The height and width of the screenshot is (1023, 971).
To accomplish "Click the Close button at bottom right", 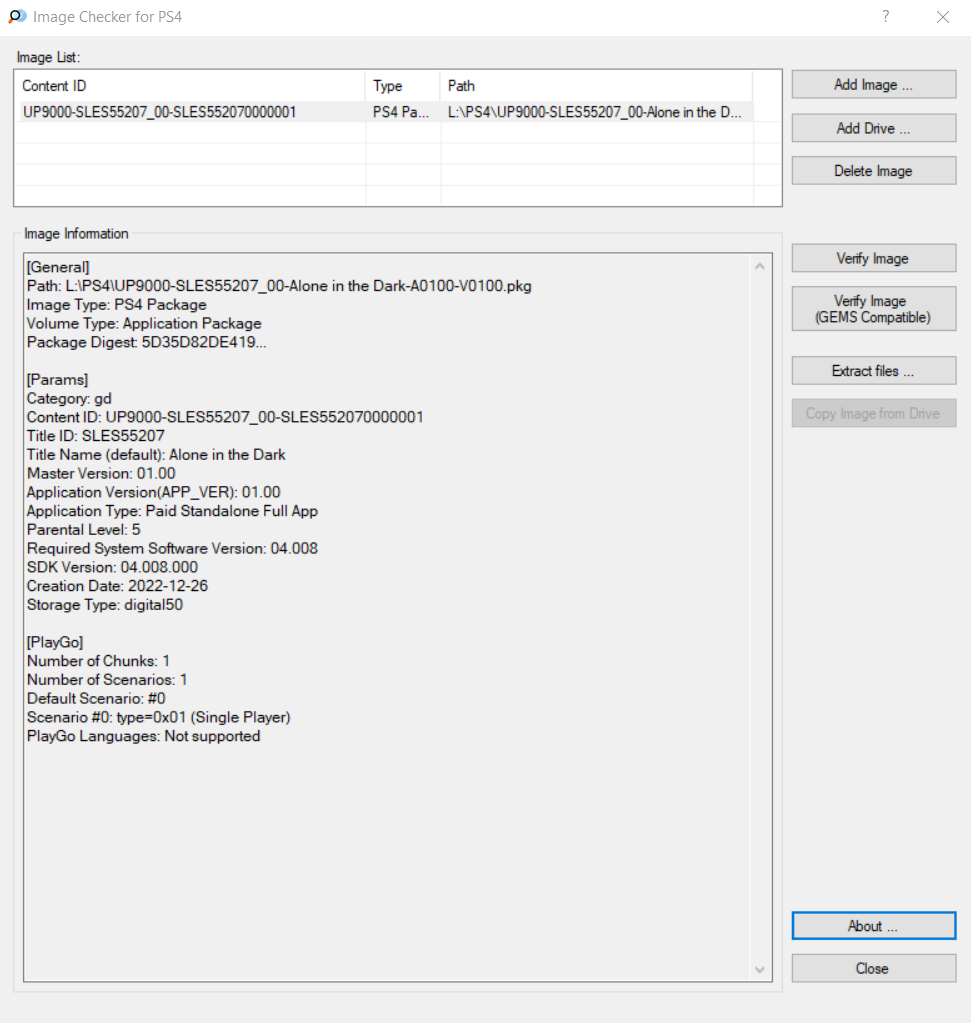I will [873, 968].
